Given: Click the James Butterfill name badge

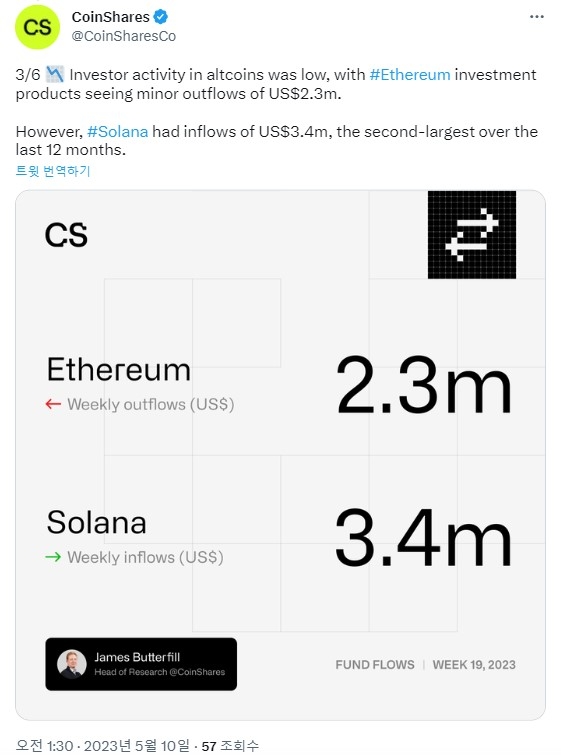Looking at the screenshot, I should pos(141,664).
